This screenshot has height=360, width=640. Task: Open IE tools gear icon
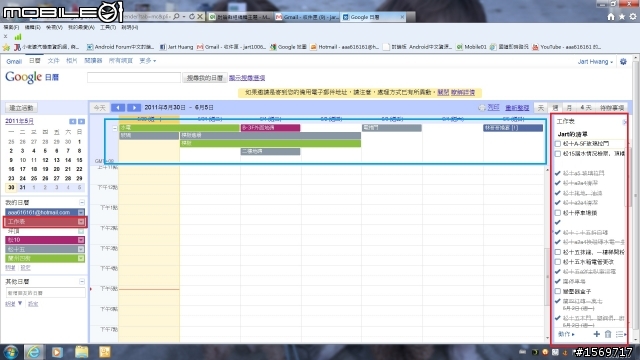pyautogui.click(x=633, y=17)
